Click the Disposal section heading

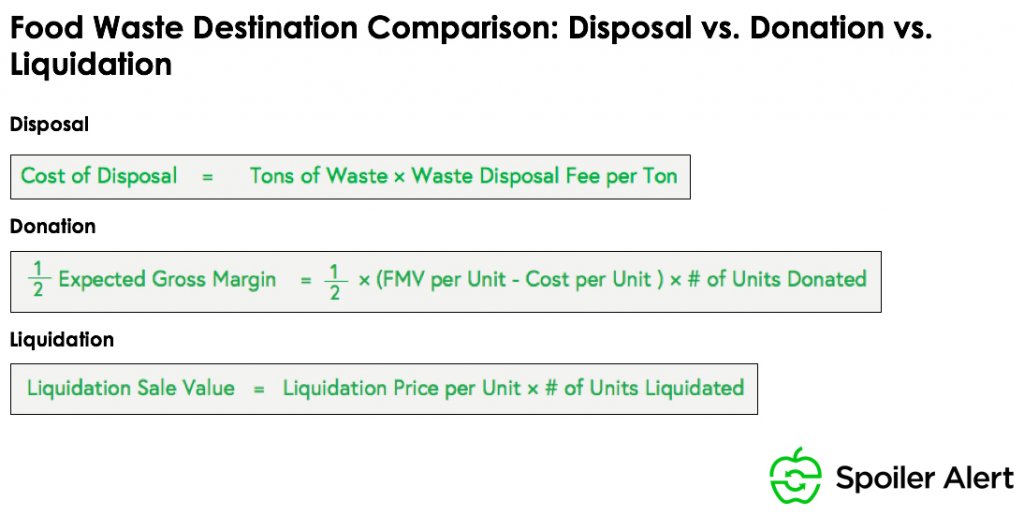click(x=49, y=125)
